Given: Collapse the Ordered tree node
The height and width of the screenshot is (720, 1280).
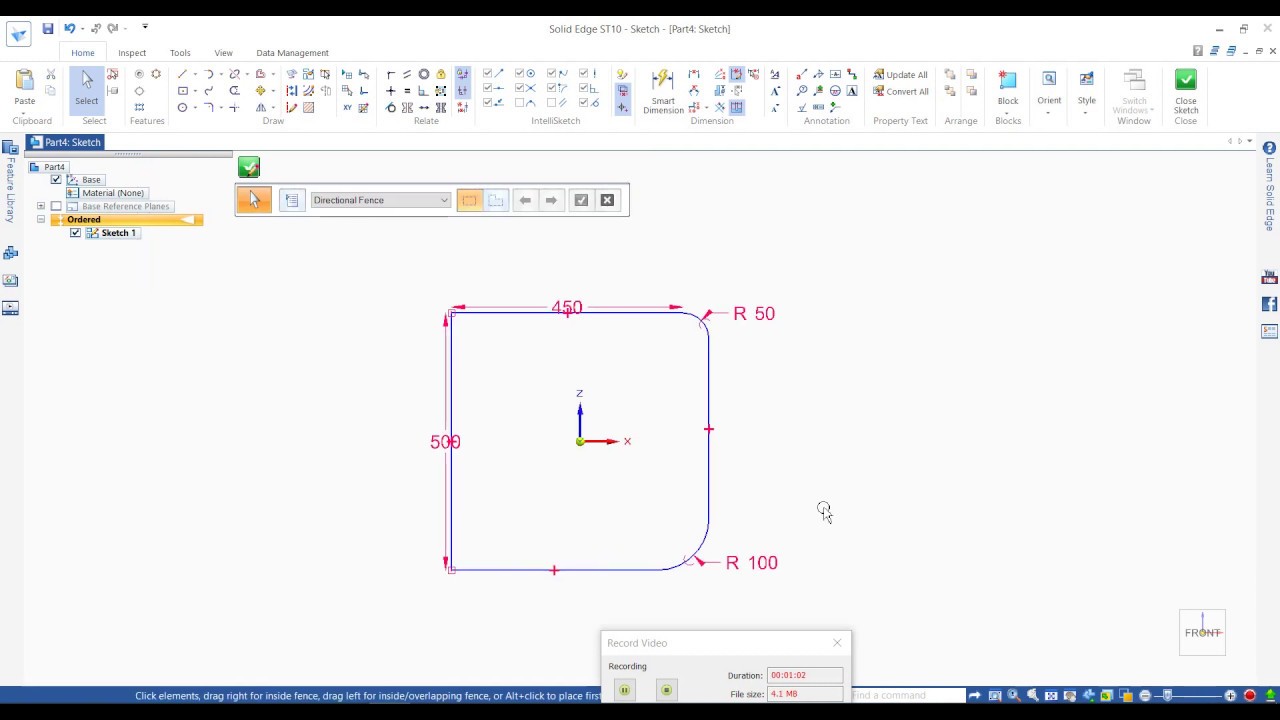Looking at the screenshot, I should [x=41, y=220].
